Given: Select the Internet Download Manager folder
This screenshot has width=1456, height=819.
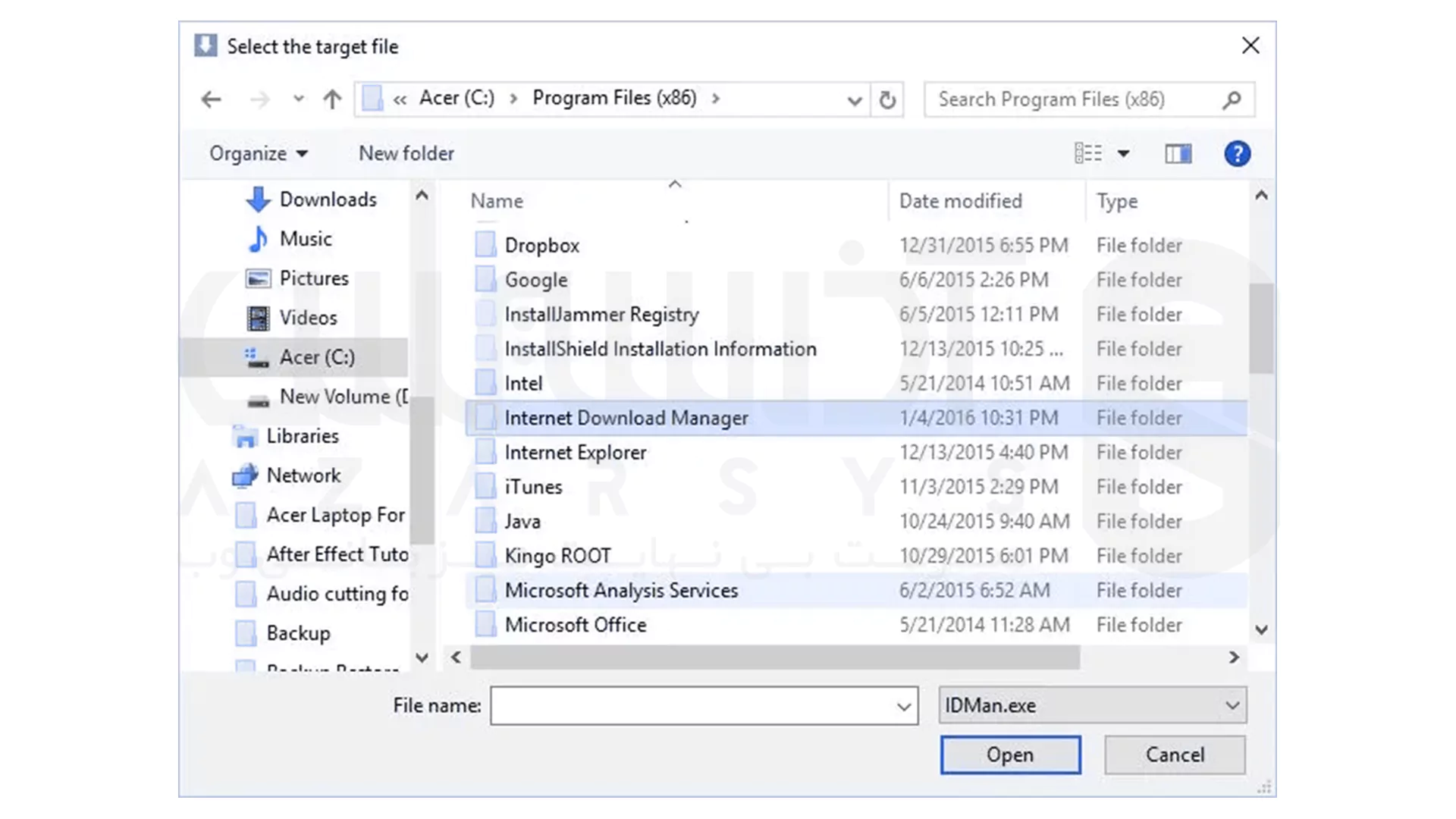Looking at the screenshot, I should click(856, 418).
